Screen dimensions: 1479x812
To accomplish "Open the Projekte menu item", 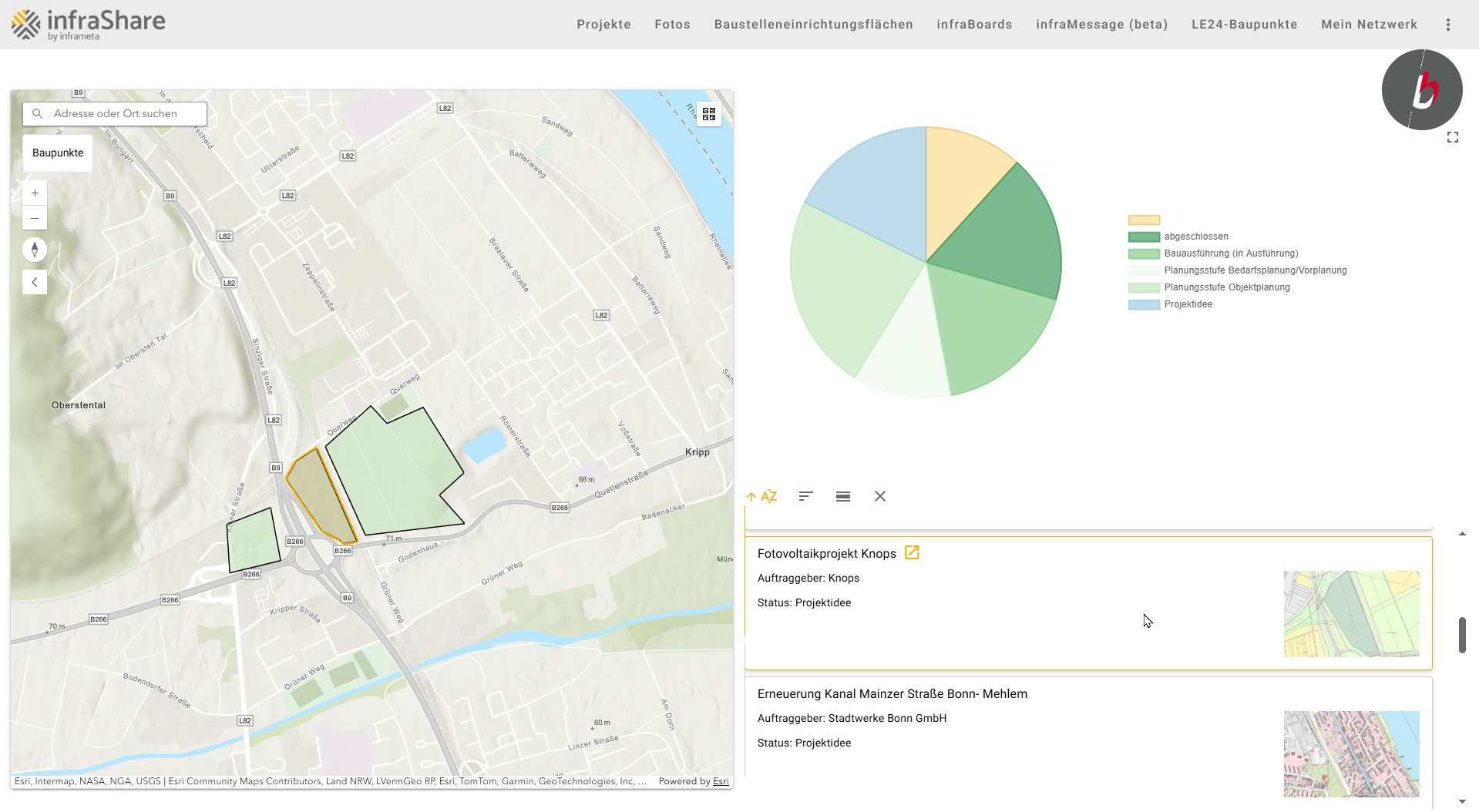I will [603, 24].
